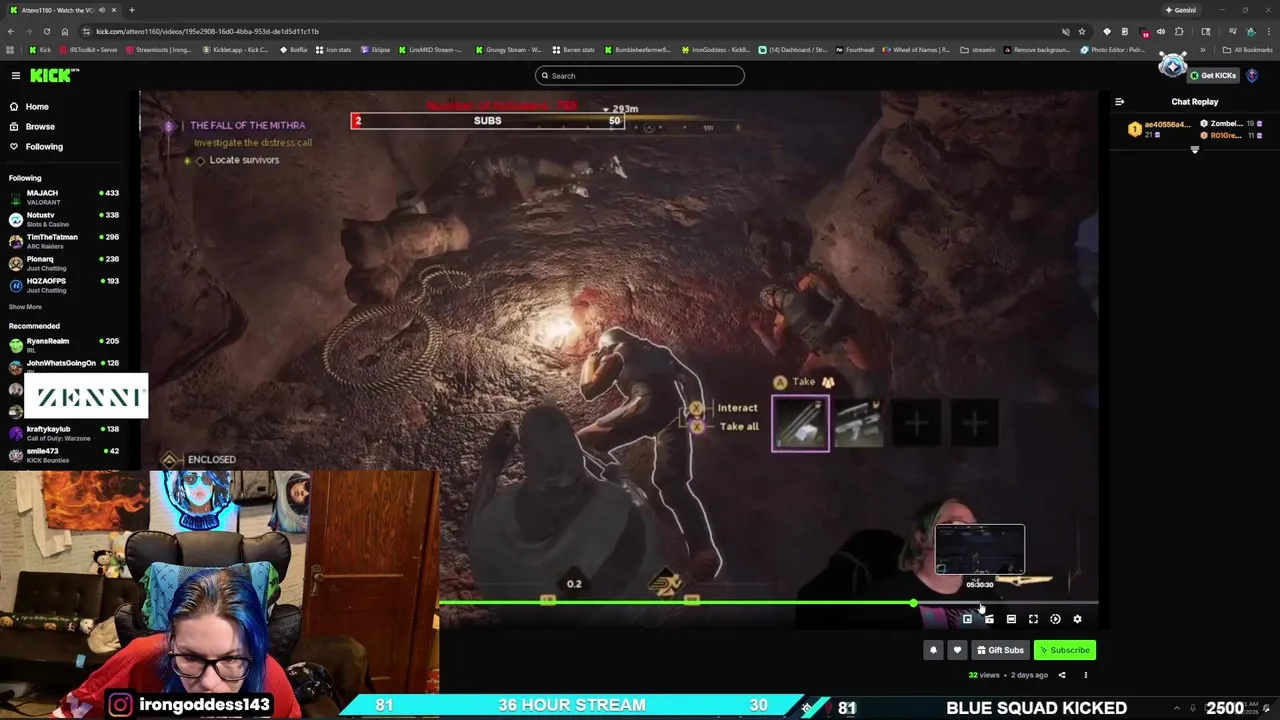Open RyansRealm's recommended channel
This screenshot has height=720, width=1280.
point(65,345)
